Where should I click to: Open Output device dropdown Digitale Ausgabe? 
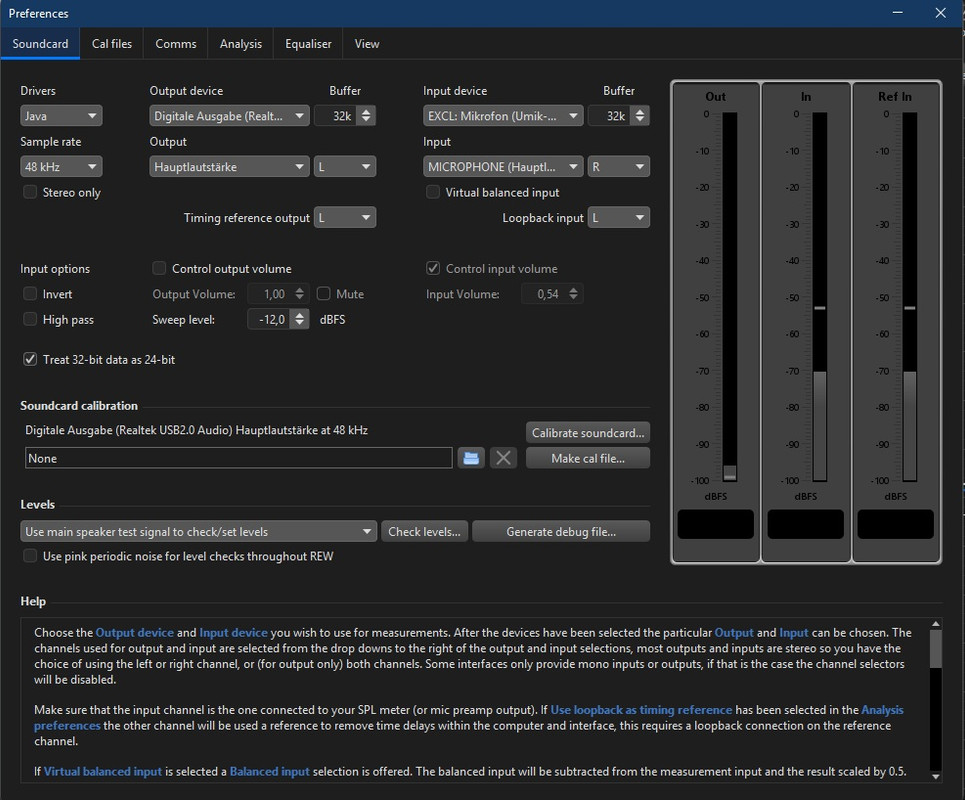(229, 116)
